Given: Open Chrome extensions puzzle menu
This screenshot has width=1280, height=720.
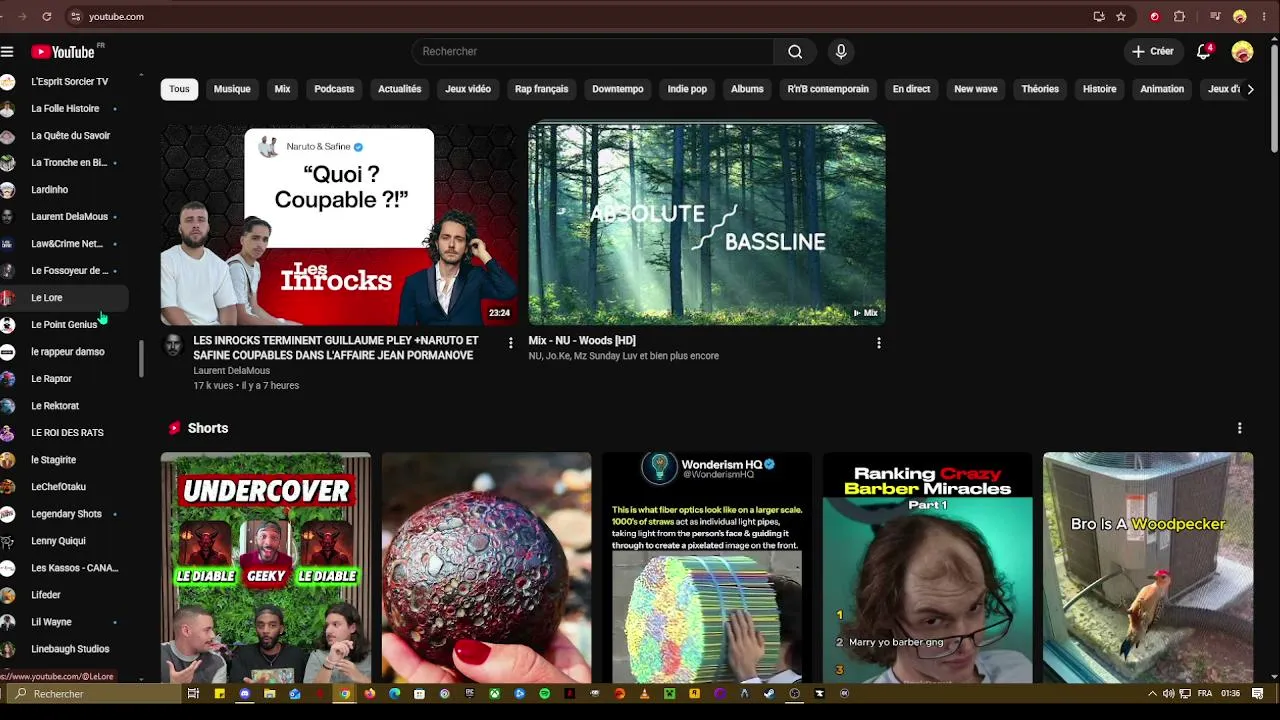Looking at the screenshot, I should coord(1179,16).
